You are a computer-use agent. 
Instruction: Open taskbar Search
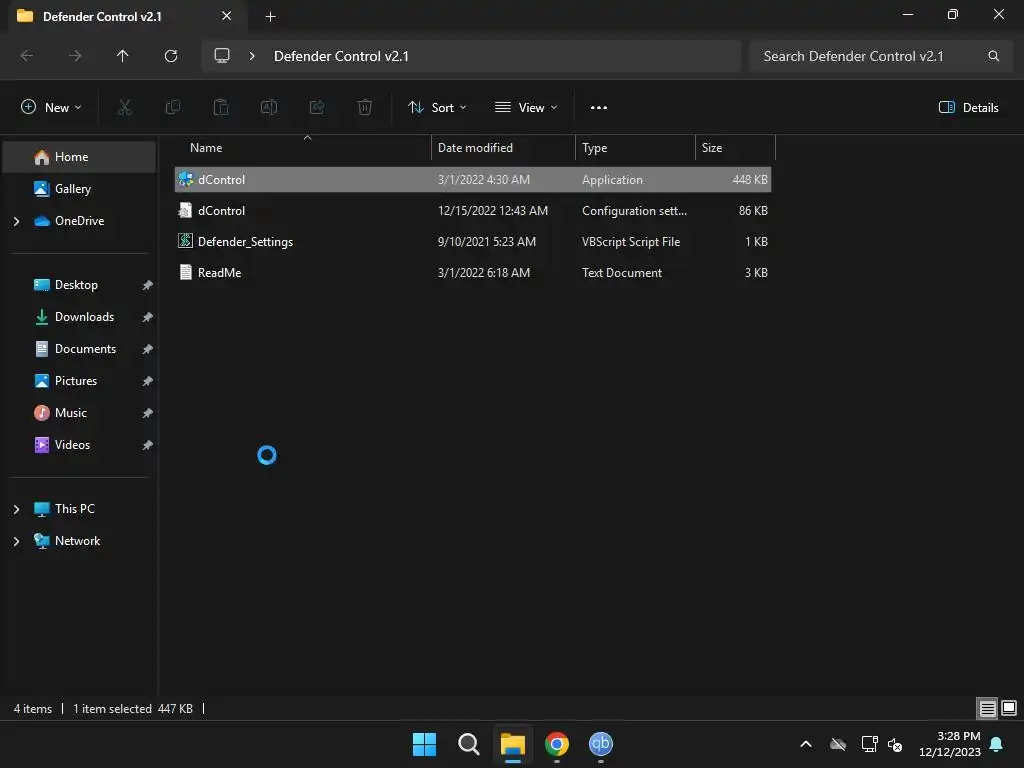468,744
